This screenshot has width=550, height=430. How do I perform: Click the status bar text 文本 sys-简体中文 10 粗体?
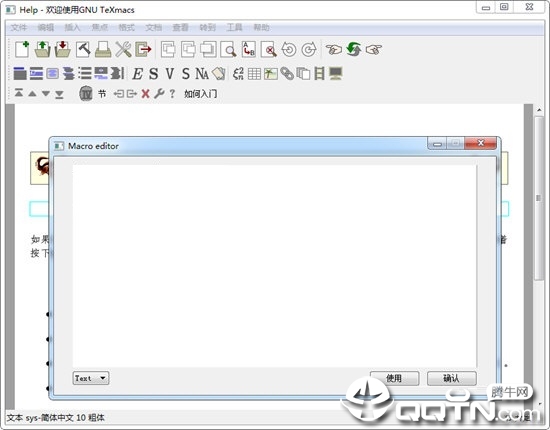(56, 417)
